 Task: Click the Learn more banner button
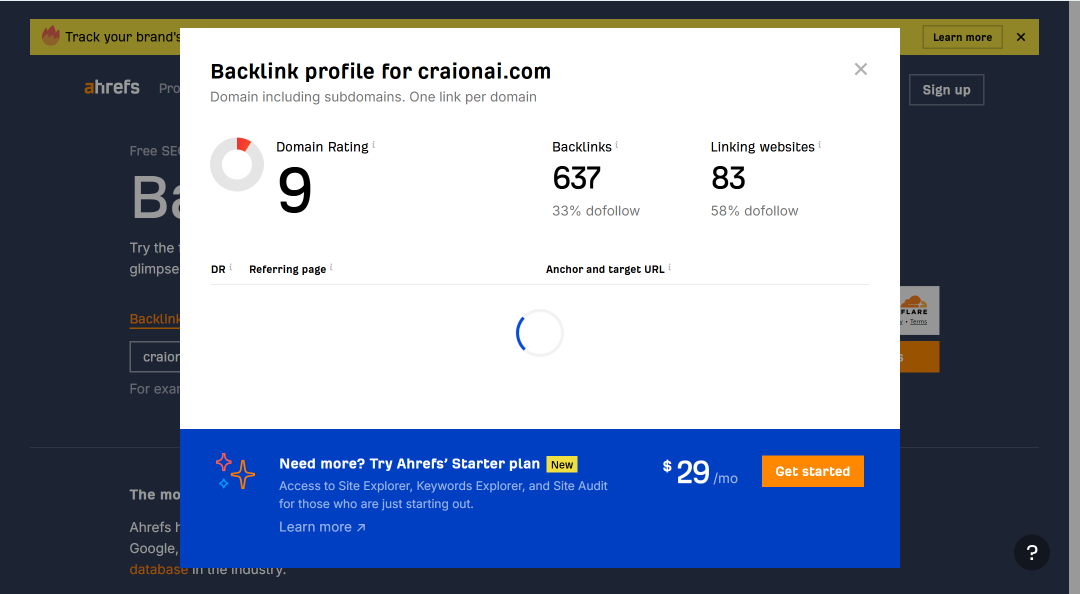tap(962, 37)
